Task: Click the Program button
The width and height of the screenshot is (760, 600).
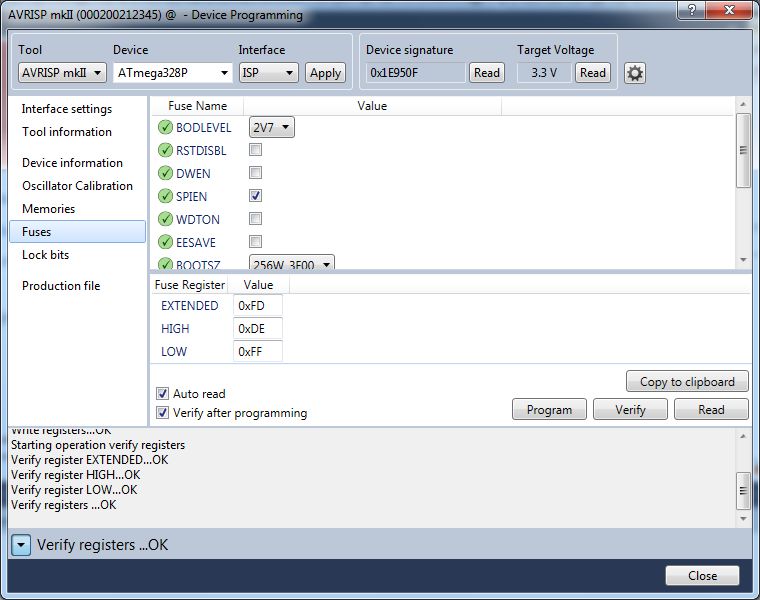Action: [x=549, y=410]
